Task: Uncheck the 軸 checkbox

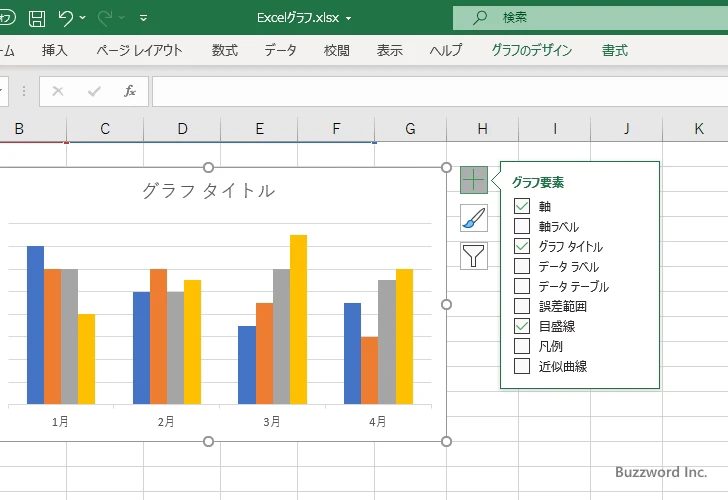Action: [522, 206]
